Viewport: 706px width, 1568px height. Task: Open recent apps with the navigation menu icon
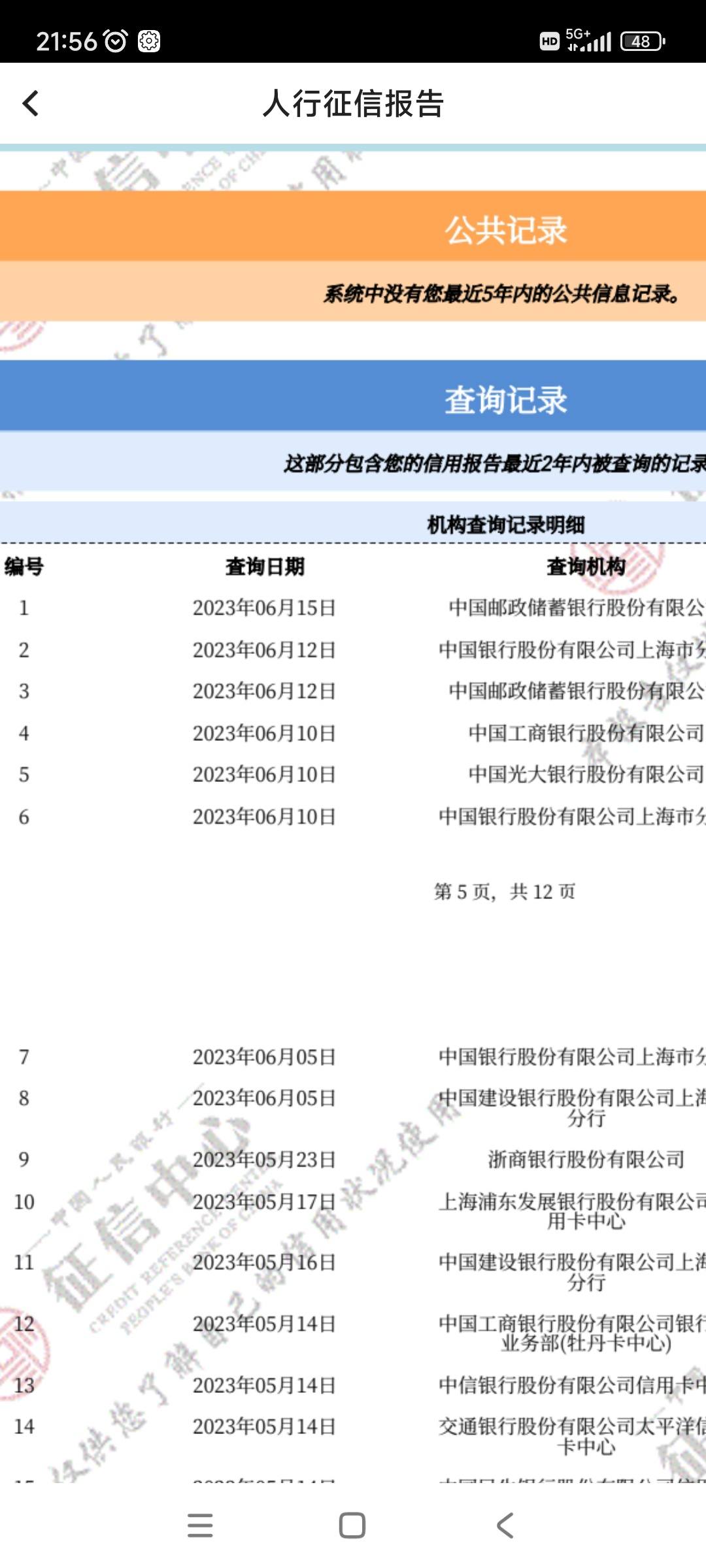point(200,1526)
